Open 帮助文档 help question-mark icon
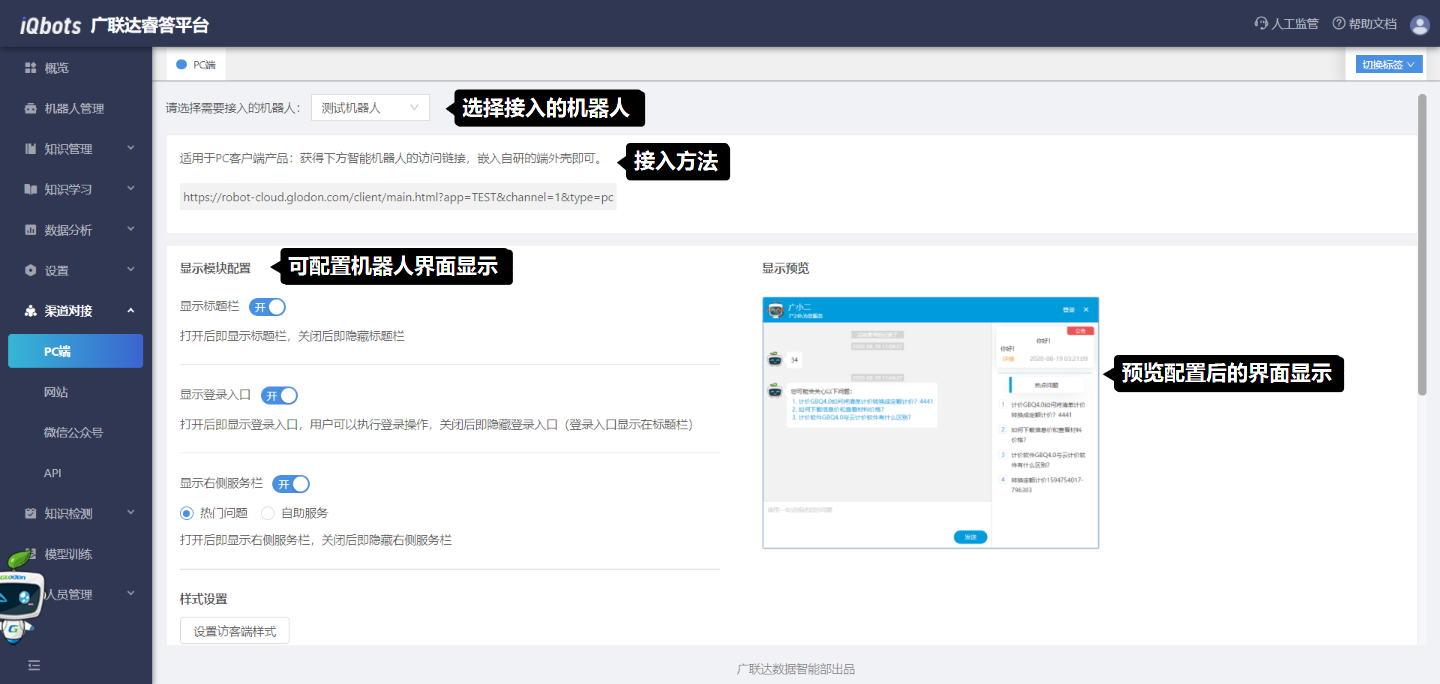Screen dimensions: 1440x684 pyautogui.click(x=1339, y=24)
